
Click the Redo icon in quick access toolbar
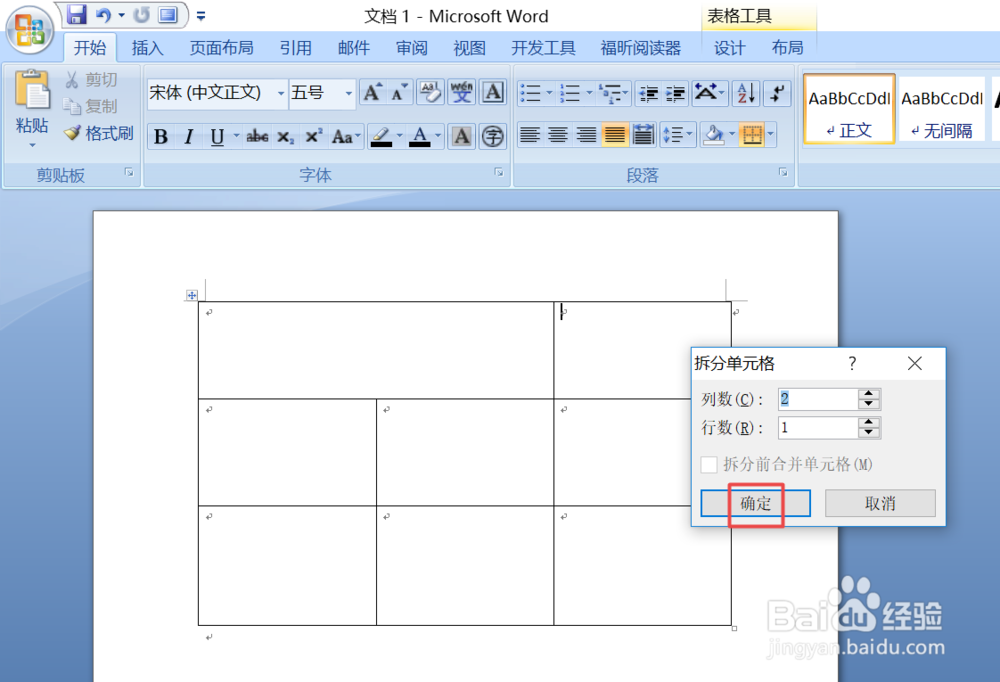click(x=142, y=15)
